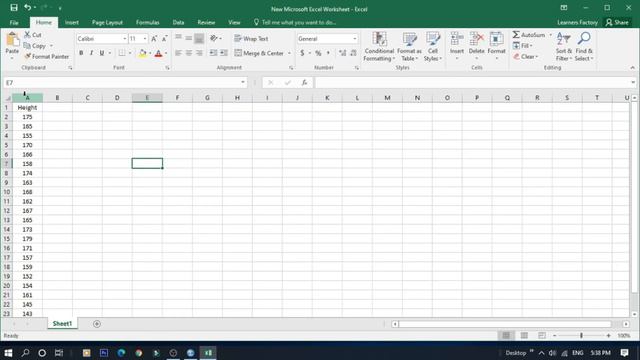
Task: Open the Fill Color yellow swatch
Action: [x=142, y=53]
